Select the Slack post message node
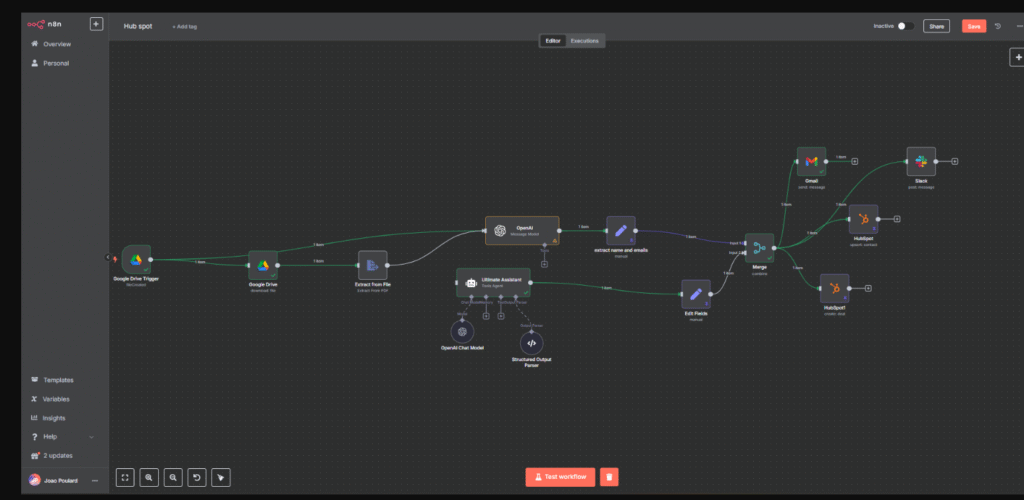Image resolution: width=1024 pixels, height=500 pixels. pyautogui.click(x=920, y=161)
